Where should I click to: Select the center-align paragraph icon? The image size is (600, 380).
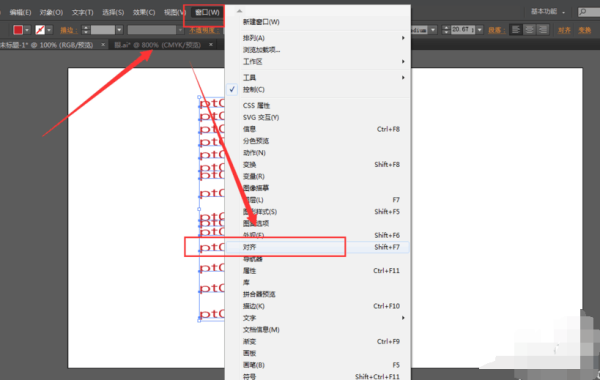pyautogui.click(x=529, y=29)
